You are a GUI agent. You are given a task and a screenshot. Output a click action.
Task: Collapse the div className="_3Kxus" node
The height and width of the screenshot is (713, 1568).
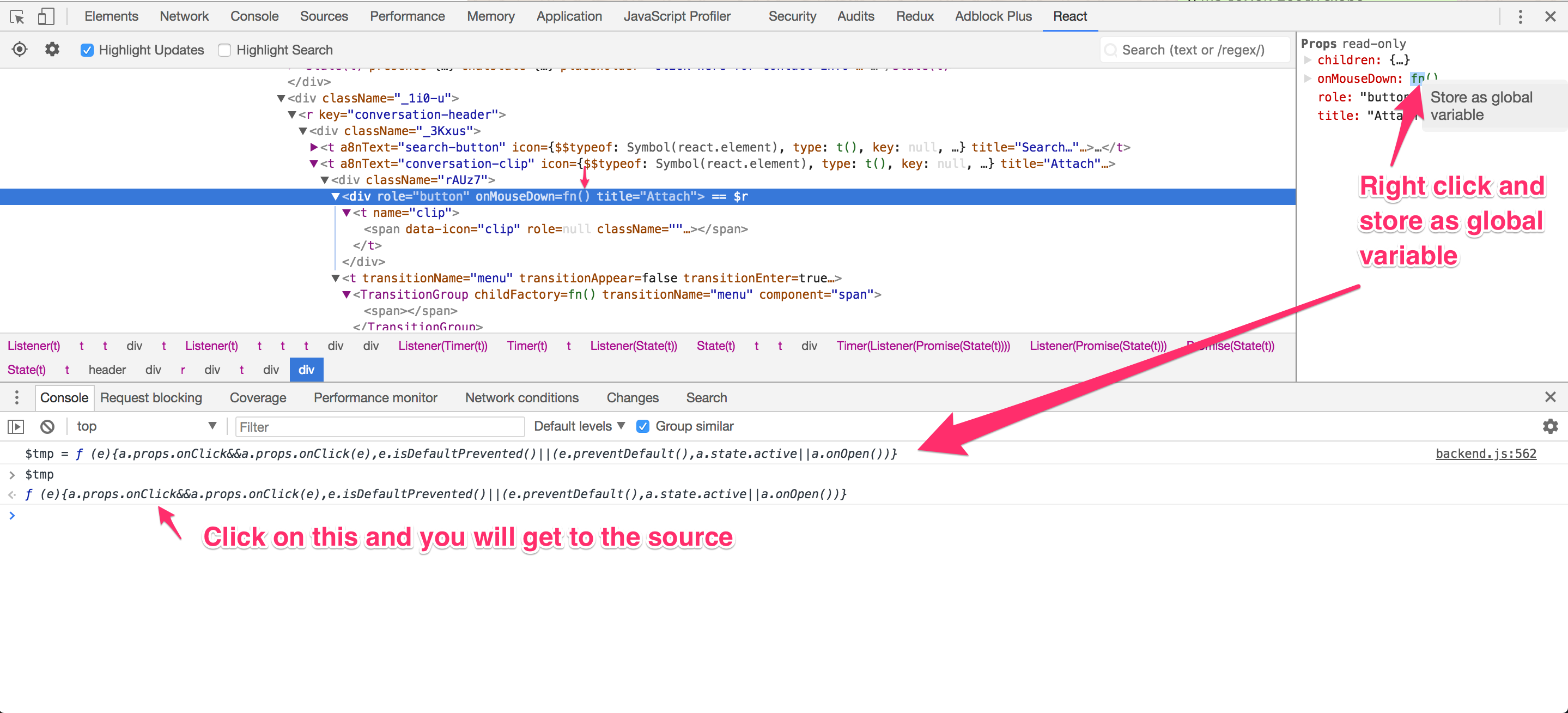302,131
